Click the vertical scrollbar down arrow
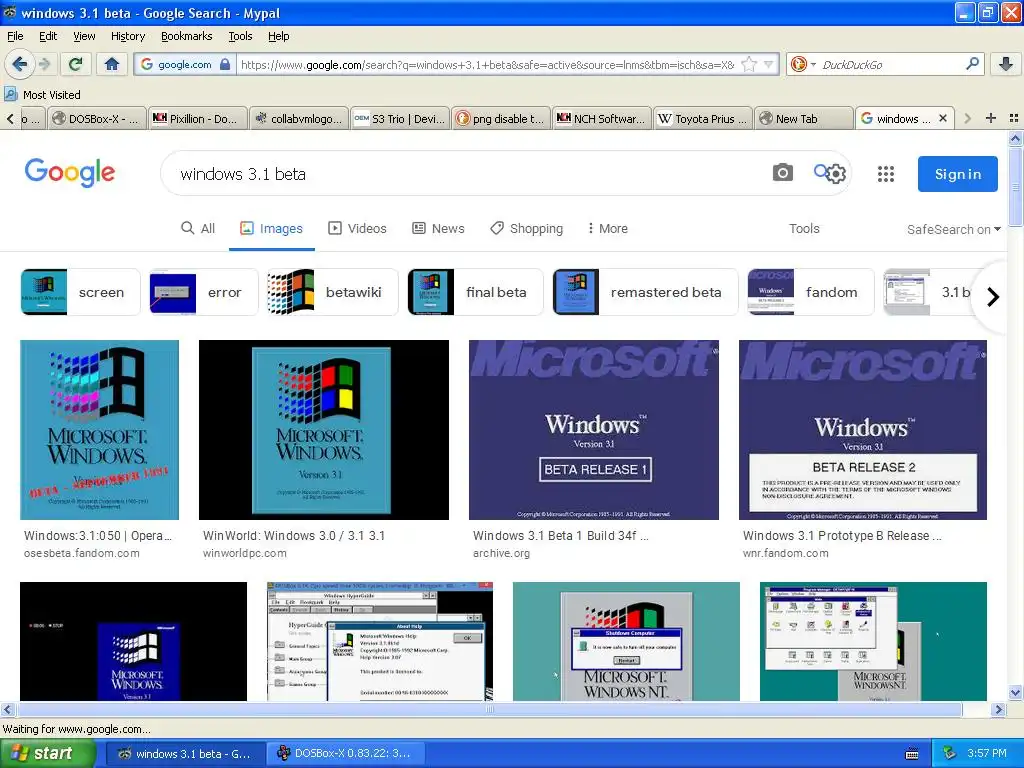Screen dimensions: 1024x768 tap(1015, 693)
